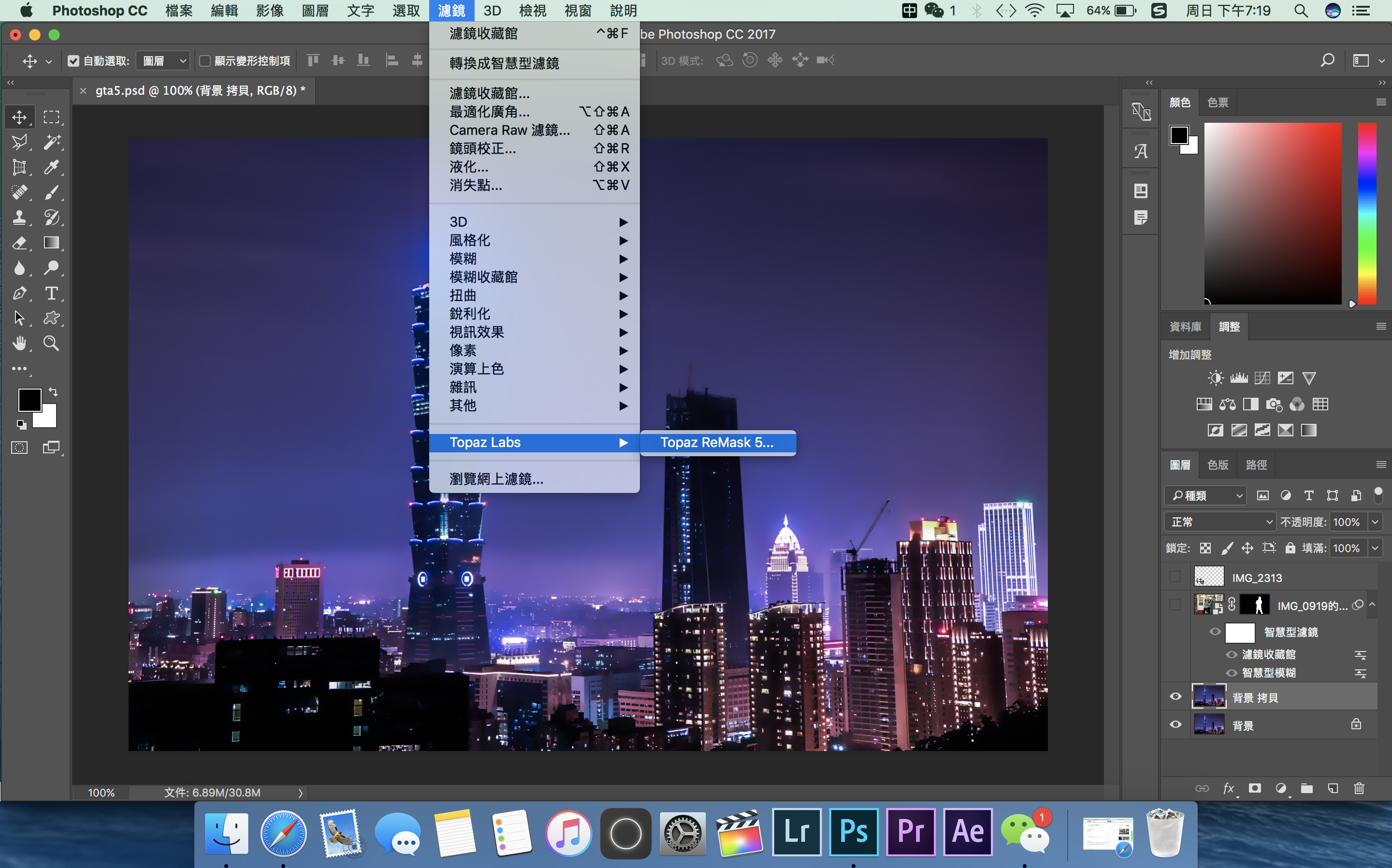Click the 背景 拷貝 layer thumbnail
The image size is (1392, 868).
pos(1209,697)
